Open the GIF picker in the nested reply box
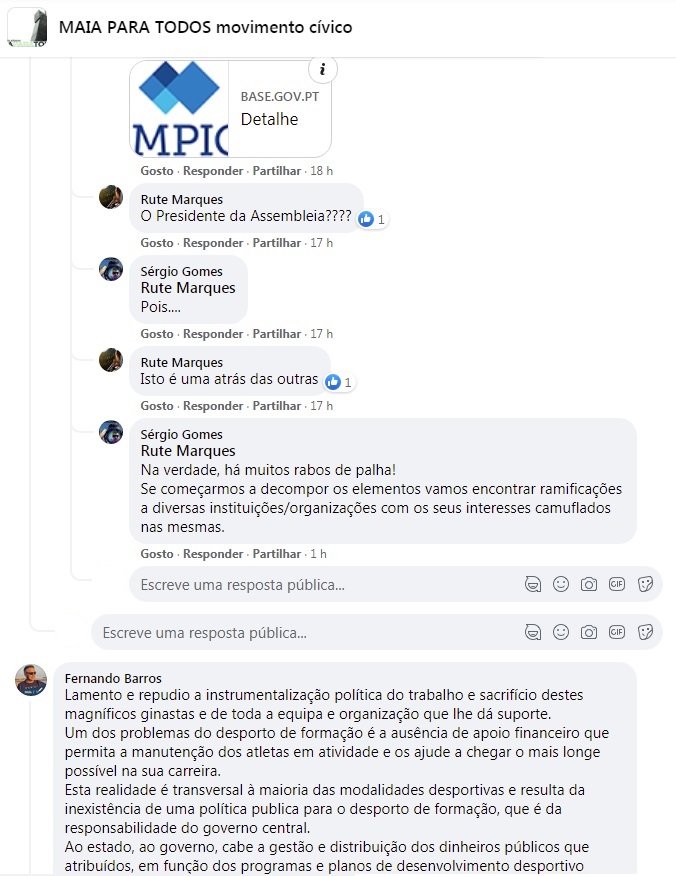 tap(617, 584)
